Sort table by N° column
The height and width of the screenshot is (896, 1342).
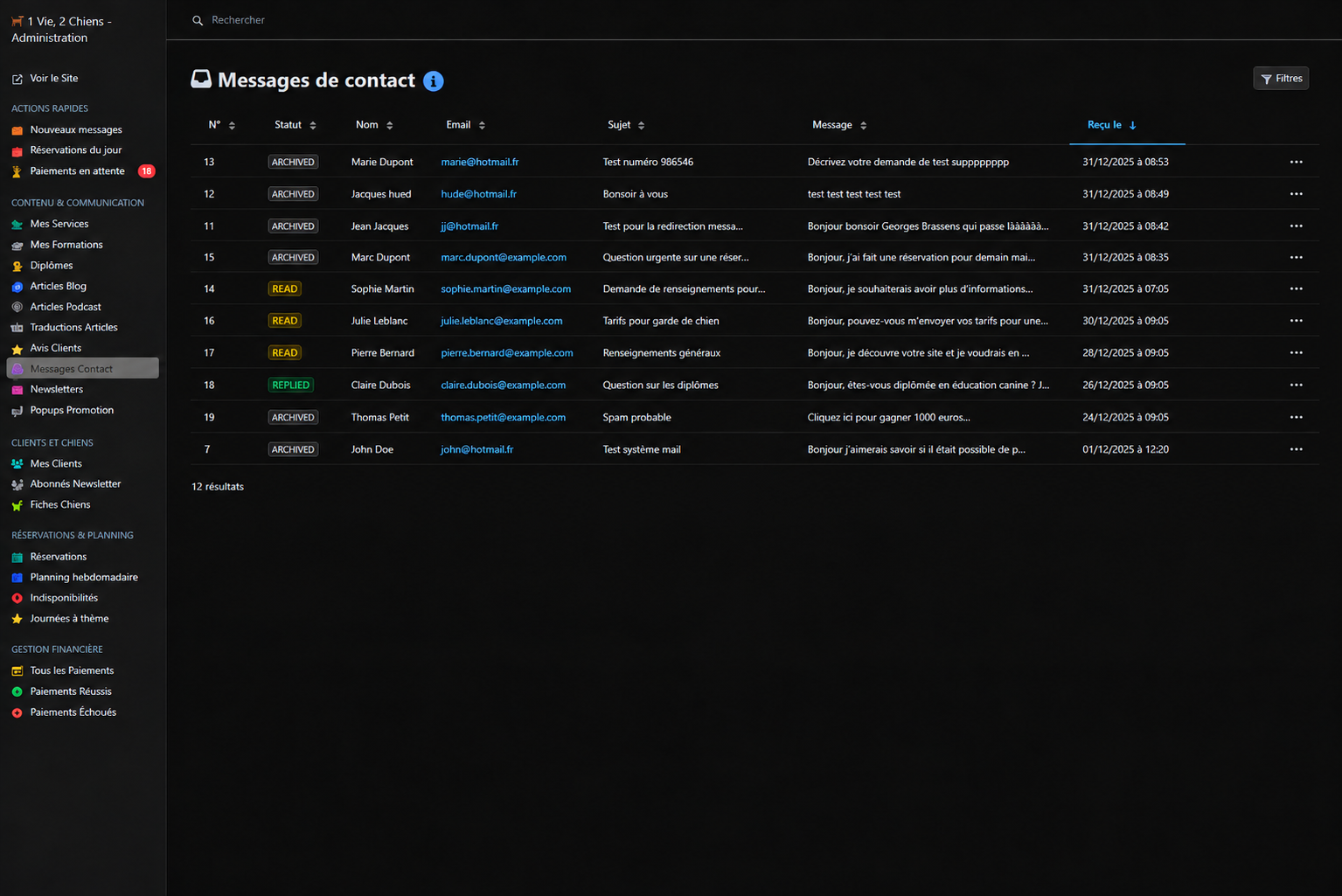222,125
